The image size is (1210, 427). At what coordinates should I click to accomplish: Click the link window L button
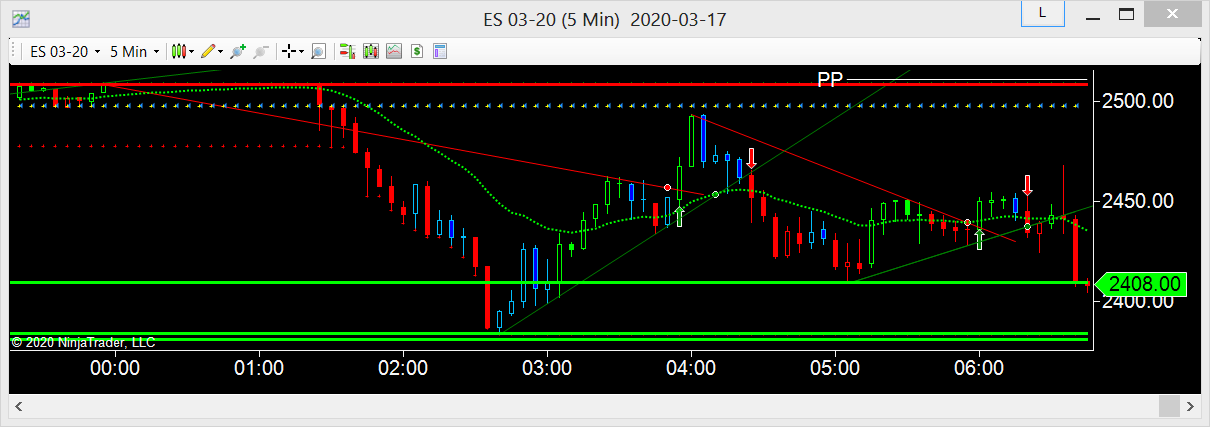(1043, 14)
